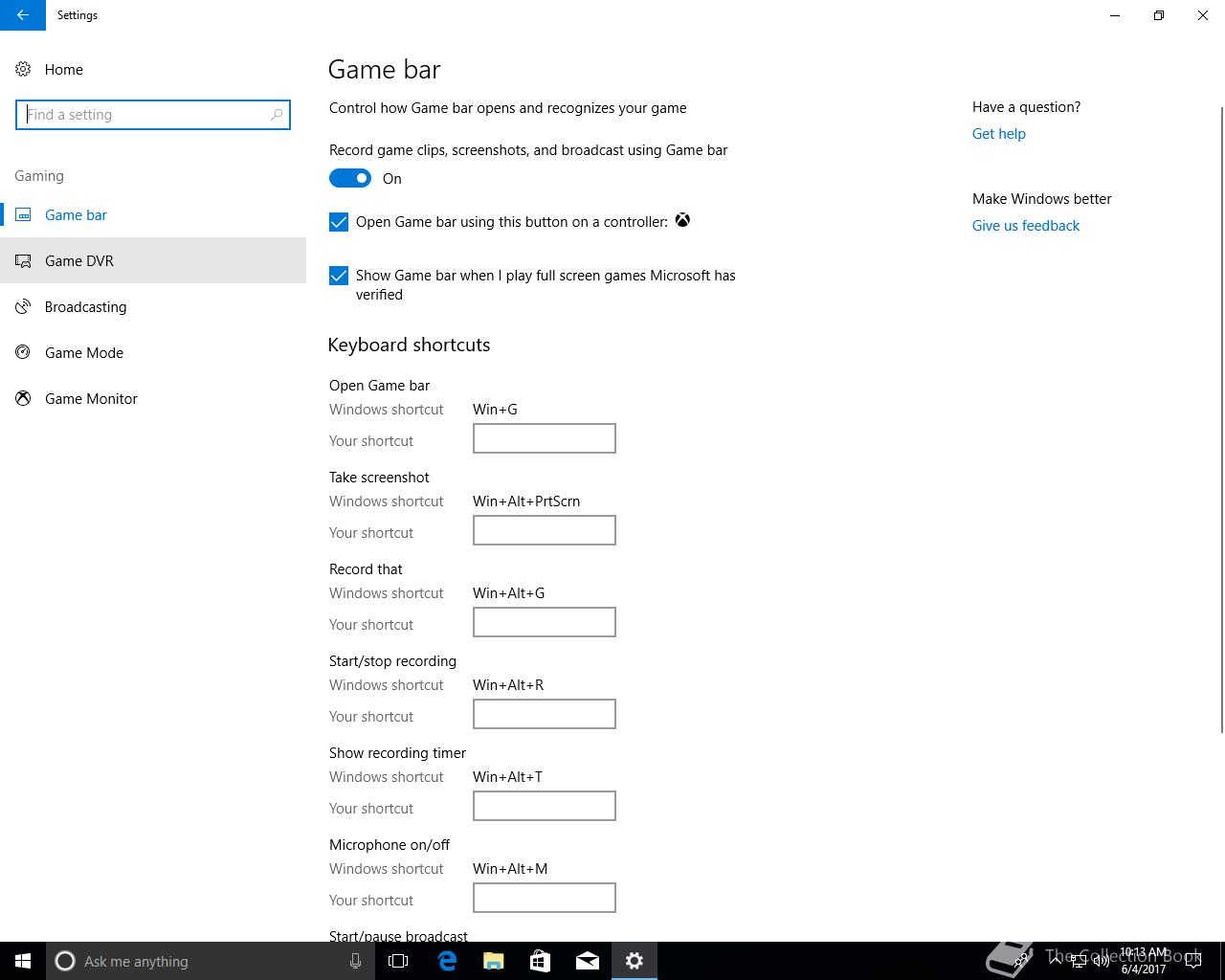The image size is (1225, 980).
Task: Click the search magnifier in Find a setting
Action: (277, 115)
